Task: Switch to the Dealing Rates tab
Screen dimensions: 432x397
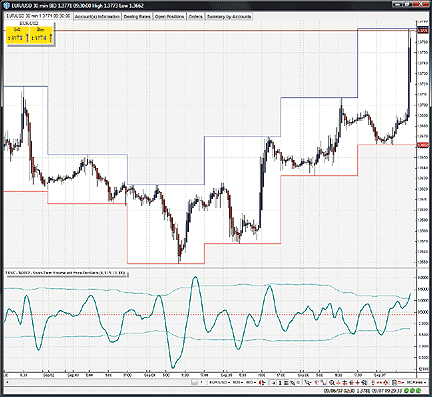Action: 137,16
